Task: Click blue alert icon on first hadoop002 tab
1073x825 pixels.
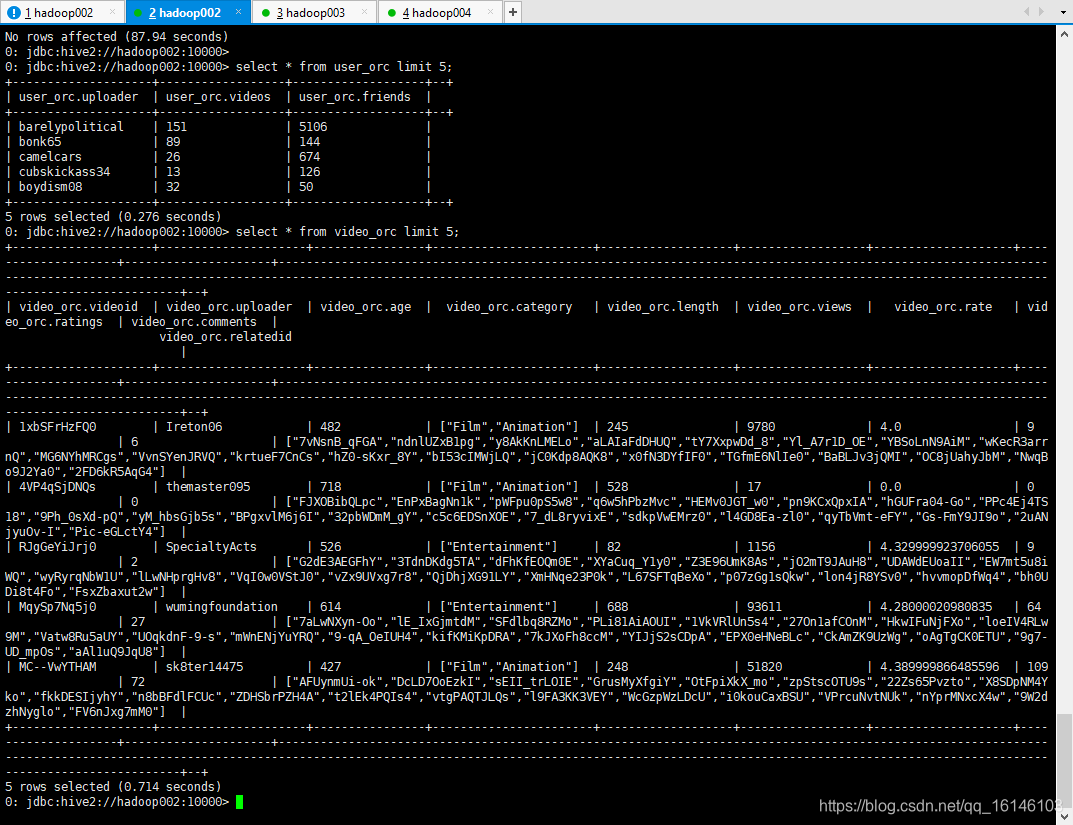Action: 14,12
